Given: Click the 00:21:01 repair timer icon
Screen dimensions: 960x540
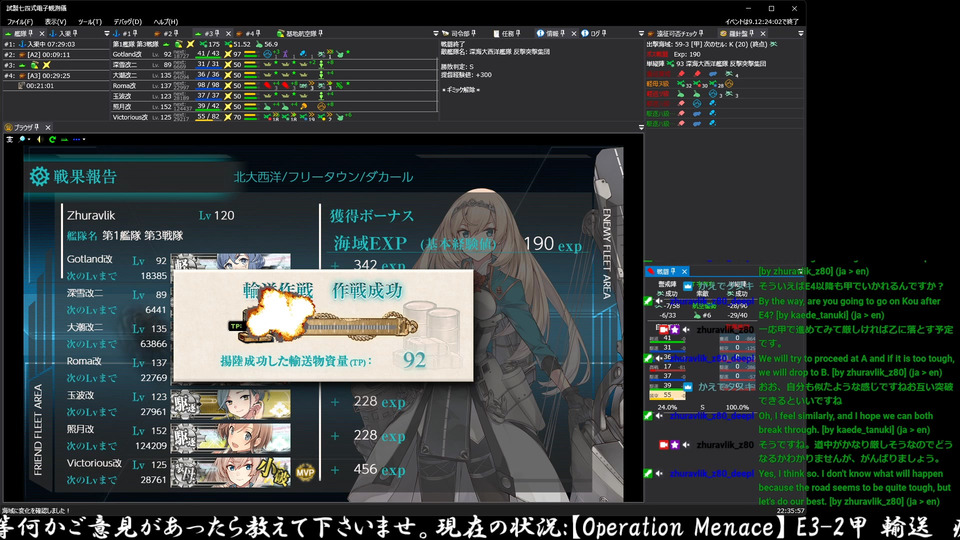Looking at the screenshot, I should click(x=21, y=86).
